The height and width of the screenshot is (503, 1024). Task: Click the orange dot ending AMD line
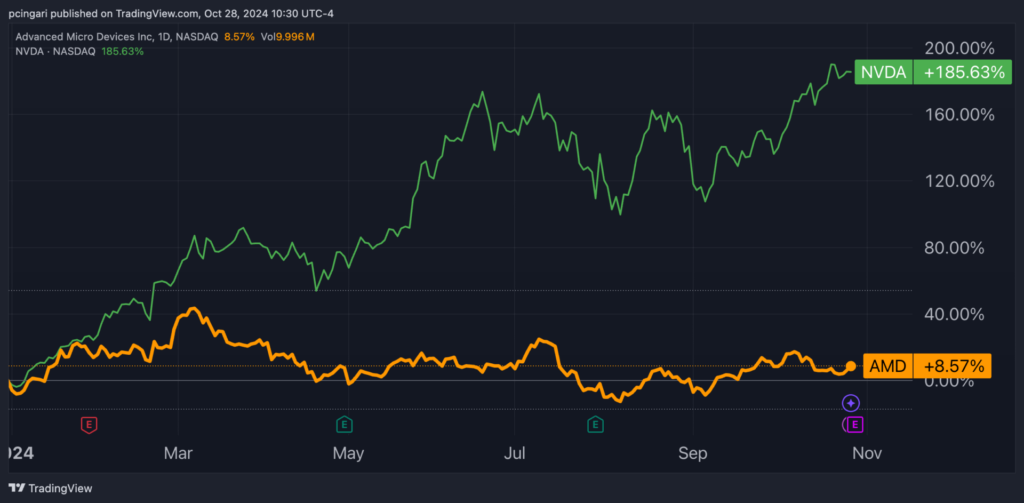(850, 366)
